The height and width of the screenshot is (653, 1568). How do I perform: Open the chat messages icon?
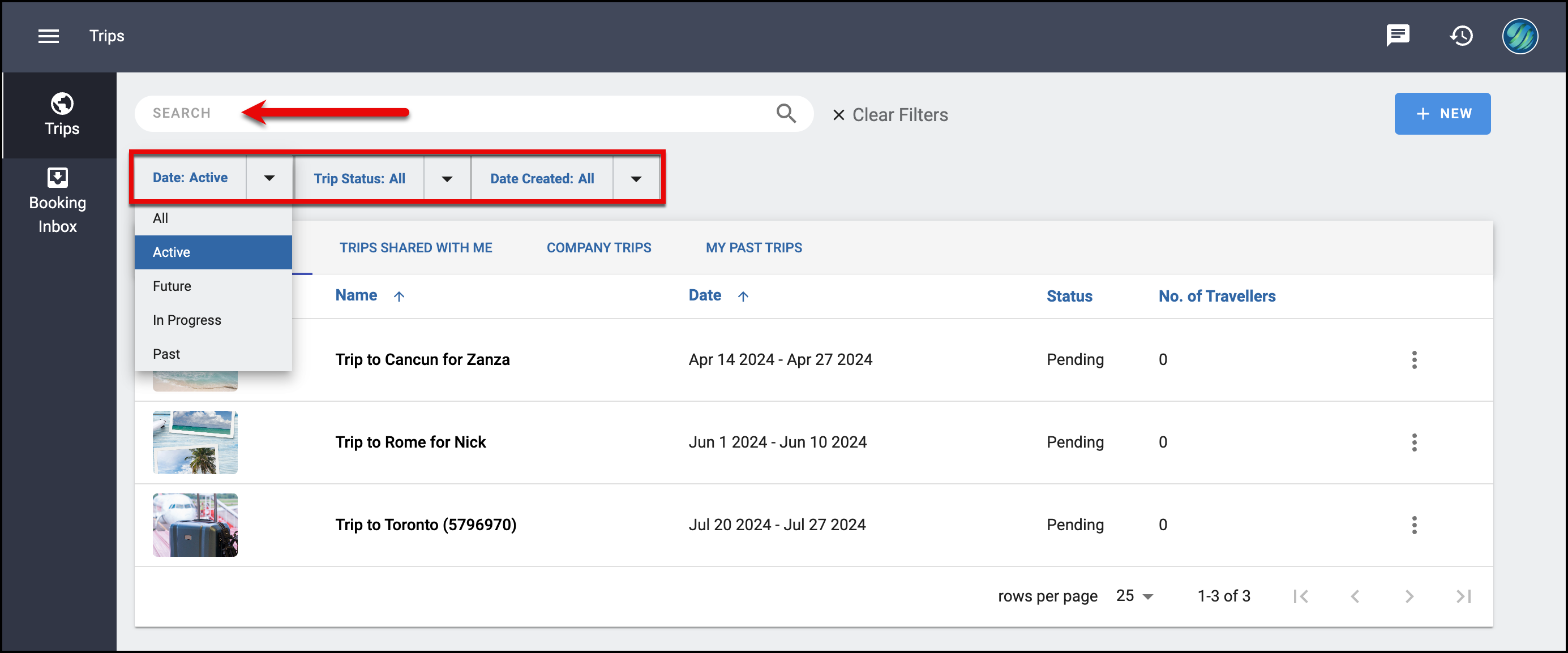(1398, 35)
